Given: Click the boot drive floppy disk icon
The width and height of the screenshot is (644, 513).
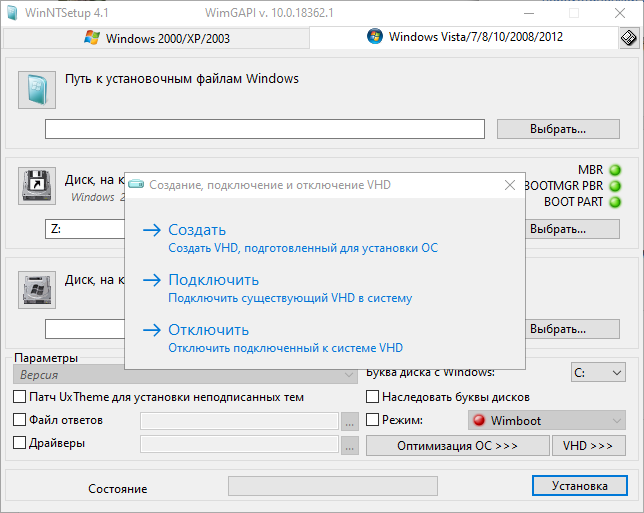Looking at the screenshot, I should point(37,186).
